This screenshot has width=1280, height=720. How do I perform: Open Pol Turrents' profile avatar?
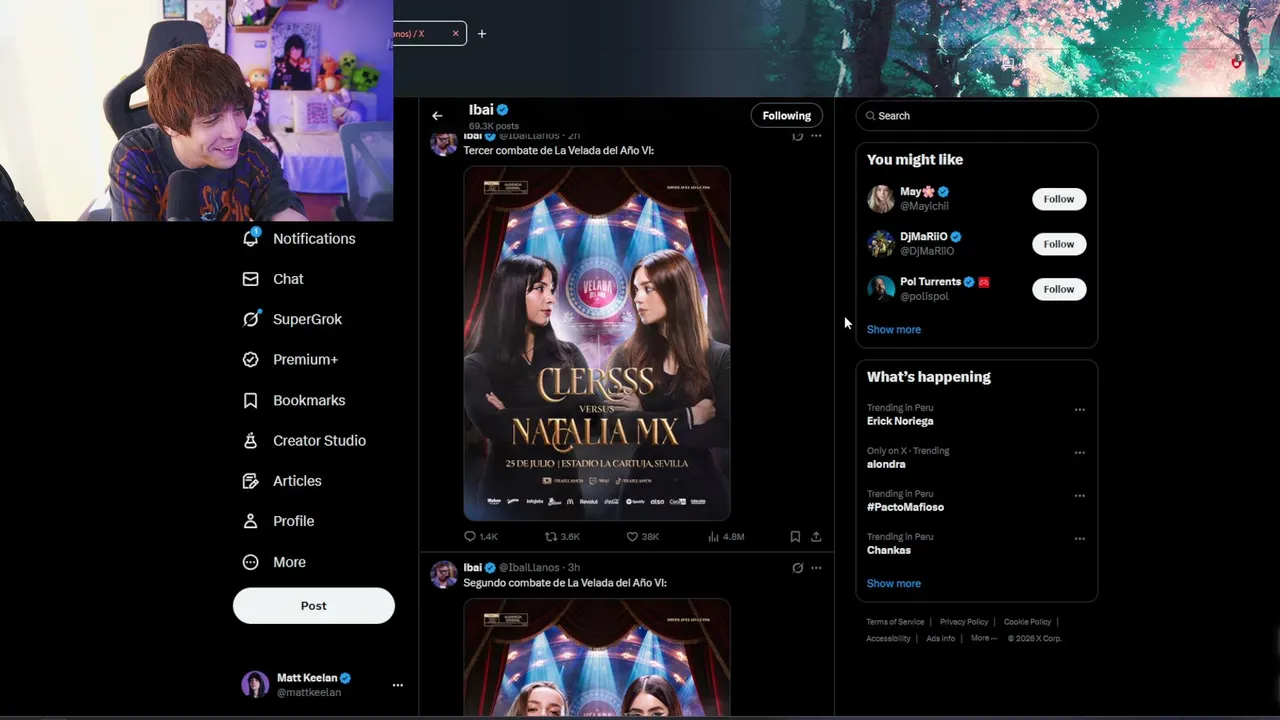(x=881, y=289)
